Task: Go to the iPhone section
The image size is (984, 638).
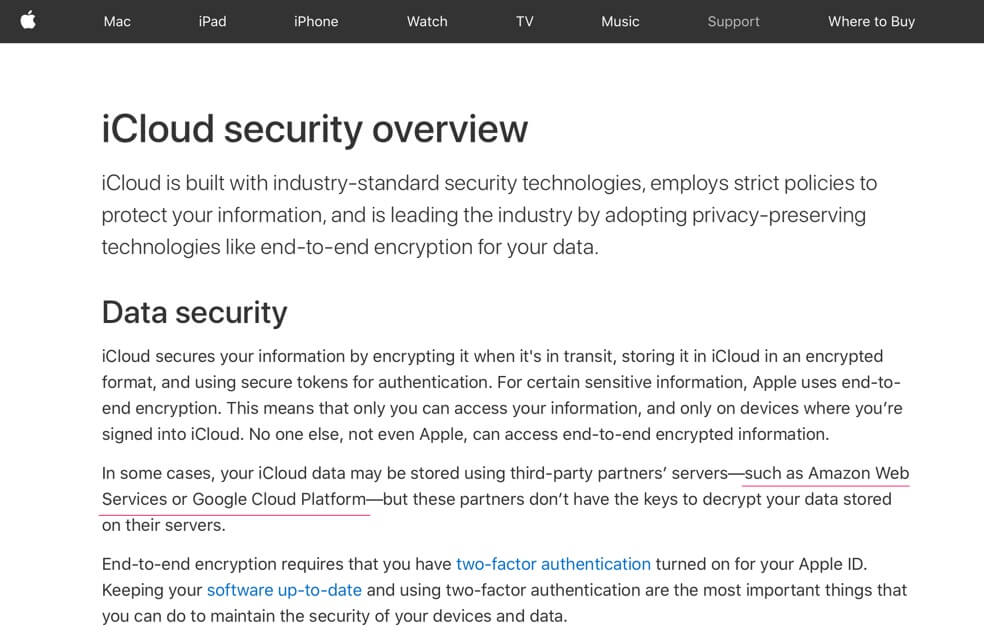Action: coord(316,21)
